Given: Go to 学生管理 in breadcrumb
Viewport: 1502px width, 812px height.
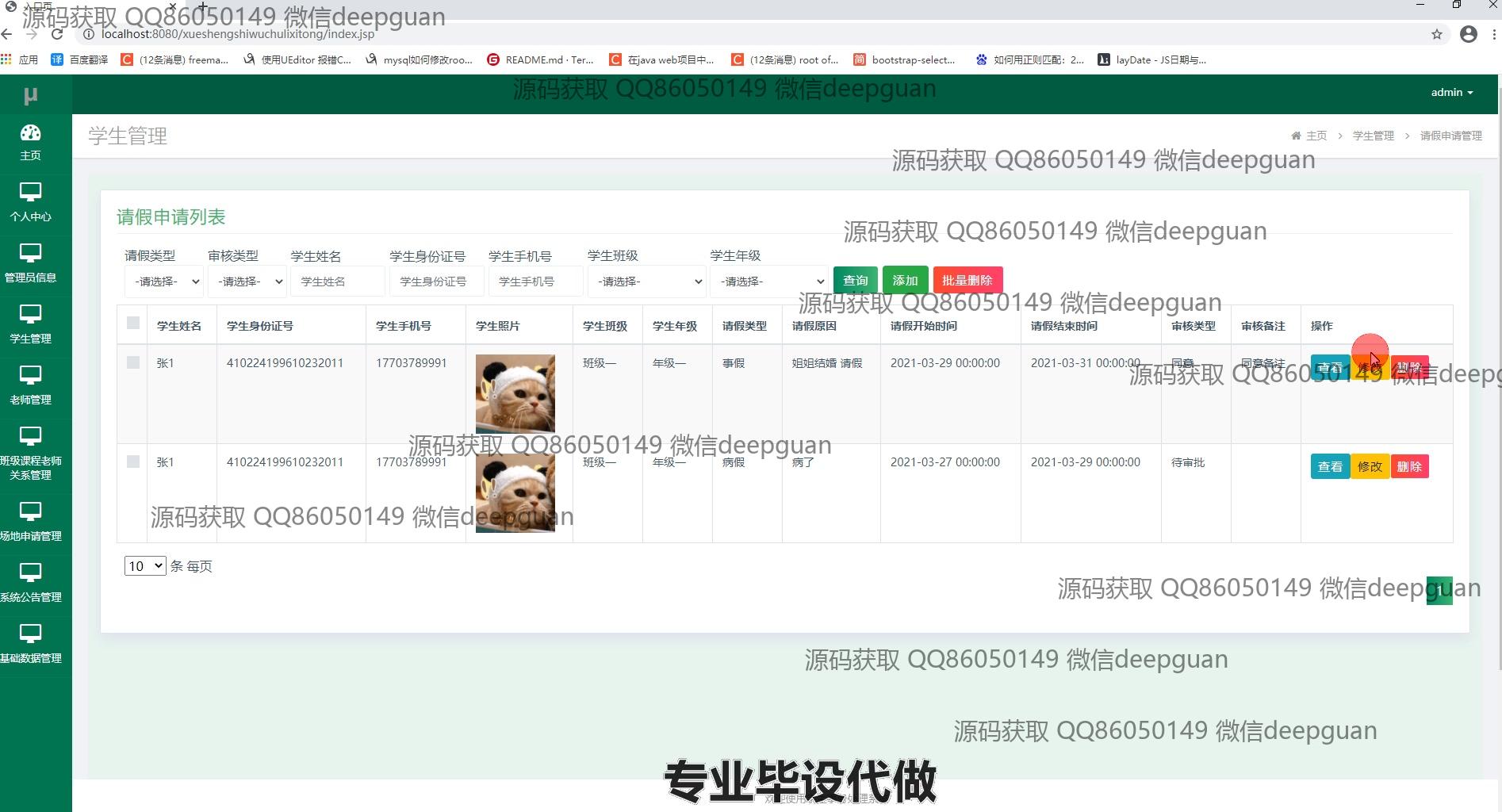Looking at the screenshot, I should tap(1373, 136).
